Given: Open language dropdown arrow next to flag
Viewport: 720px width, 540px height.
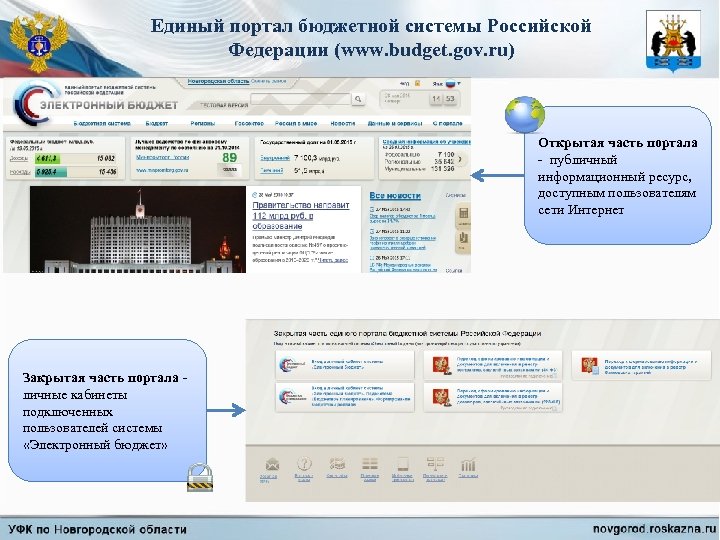Looking at the screenshot, I should click(458, 84).
